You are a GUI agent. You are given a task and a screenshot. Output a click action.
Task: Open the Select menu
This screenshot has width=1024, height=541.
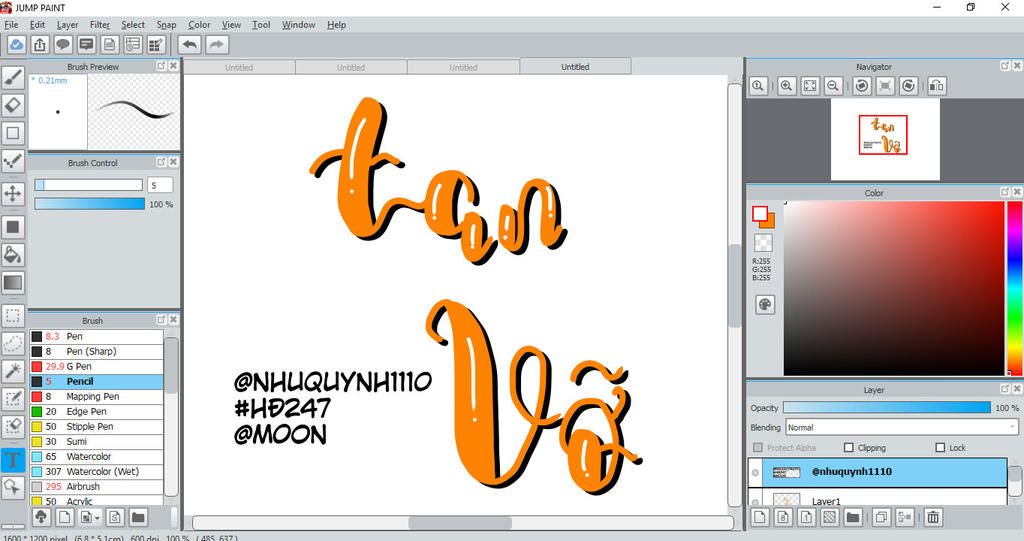133,25
